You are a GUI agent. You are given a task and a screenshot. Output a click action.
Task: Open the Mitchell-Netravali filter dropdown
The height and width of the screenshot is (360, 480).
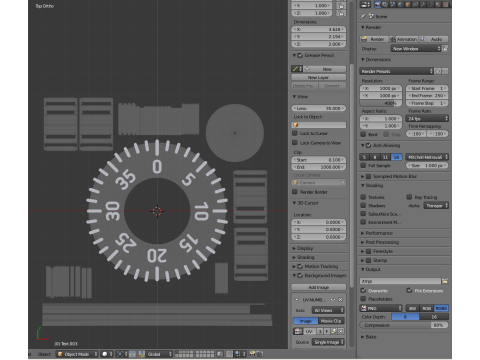click(x=427, y=157)
